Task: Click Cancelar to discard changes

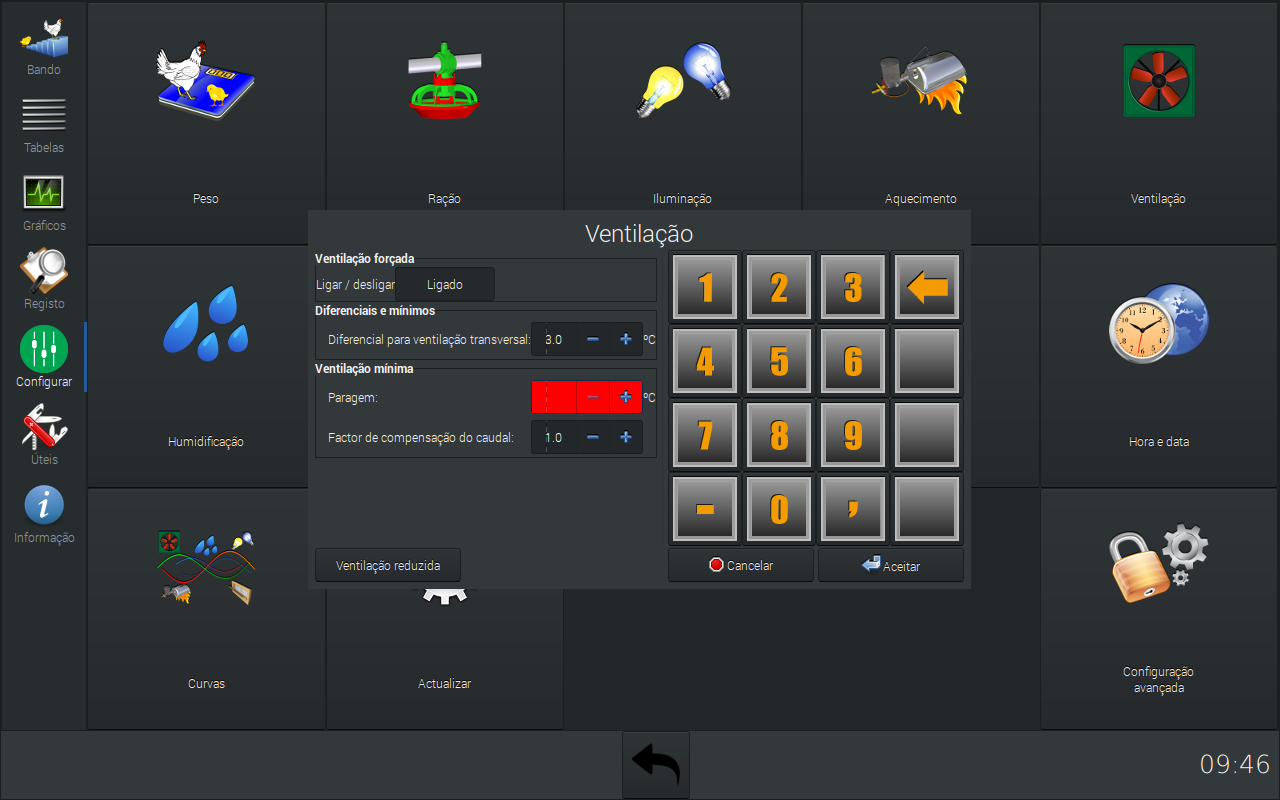Action: pyautogui.click(x=741, y=565)
